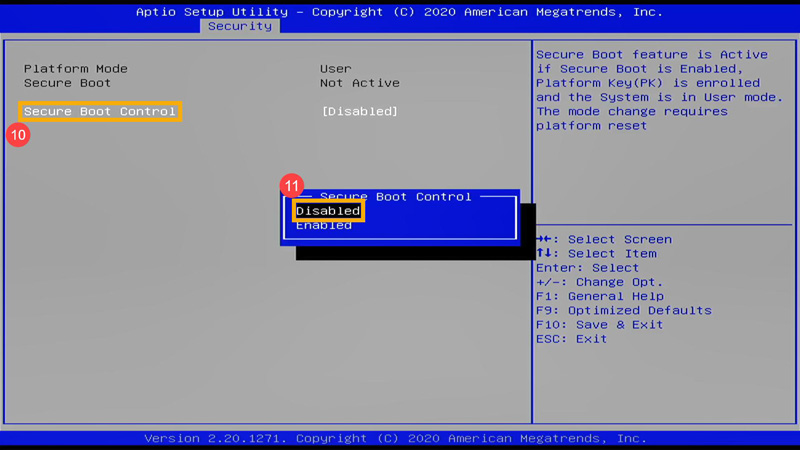Click the up-down arrows beside Select Item
The height and width of the screenshot is (450, 800).
pyautogui.click(x=546, y=254)
